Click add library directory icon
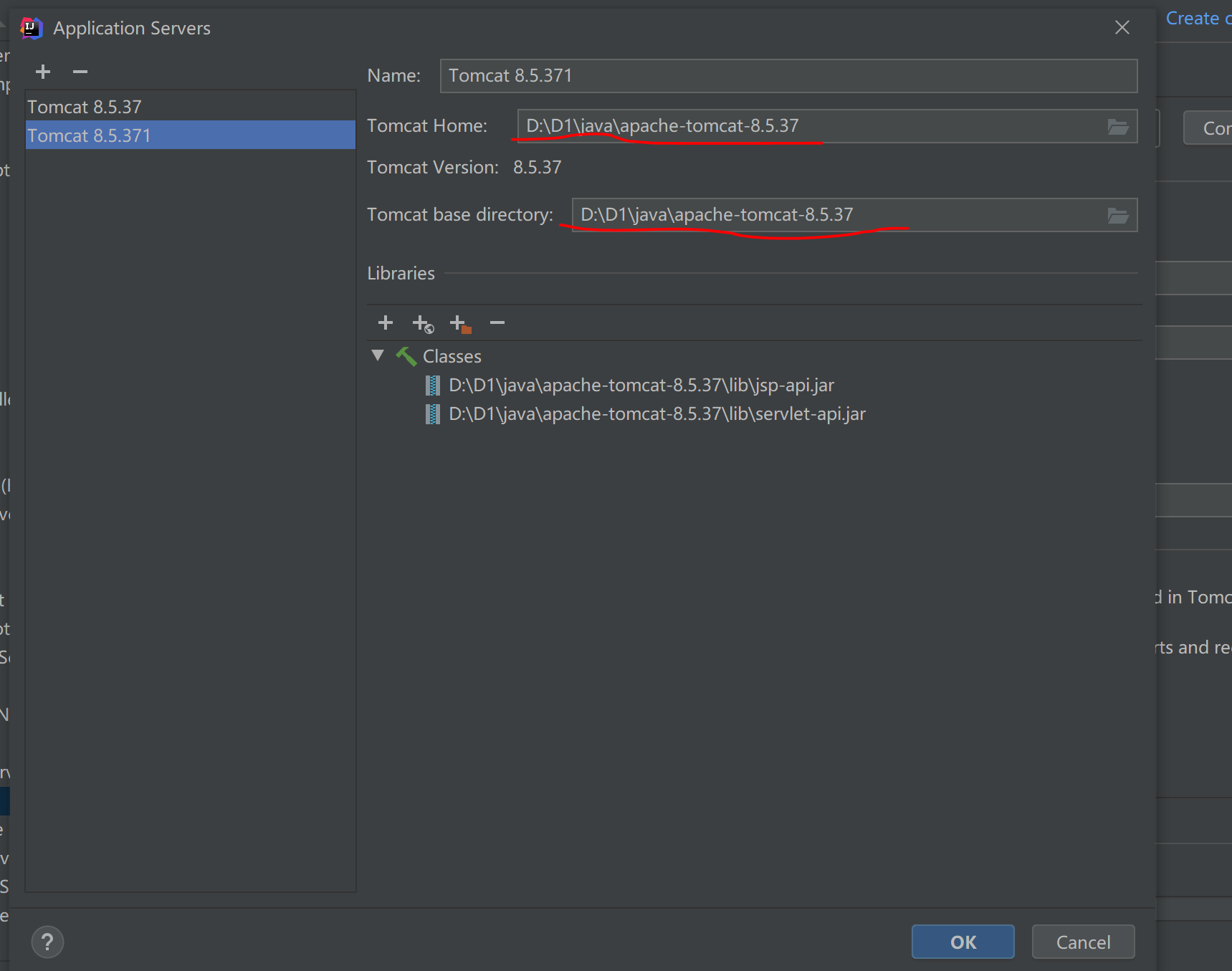1232x971 pixels. tap(460, 324)
